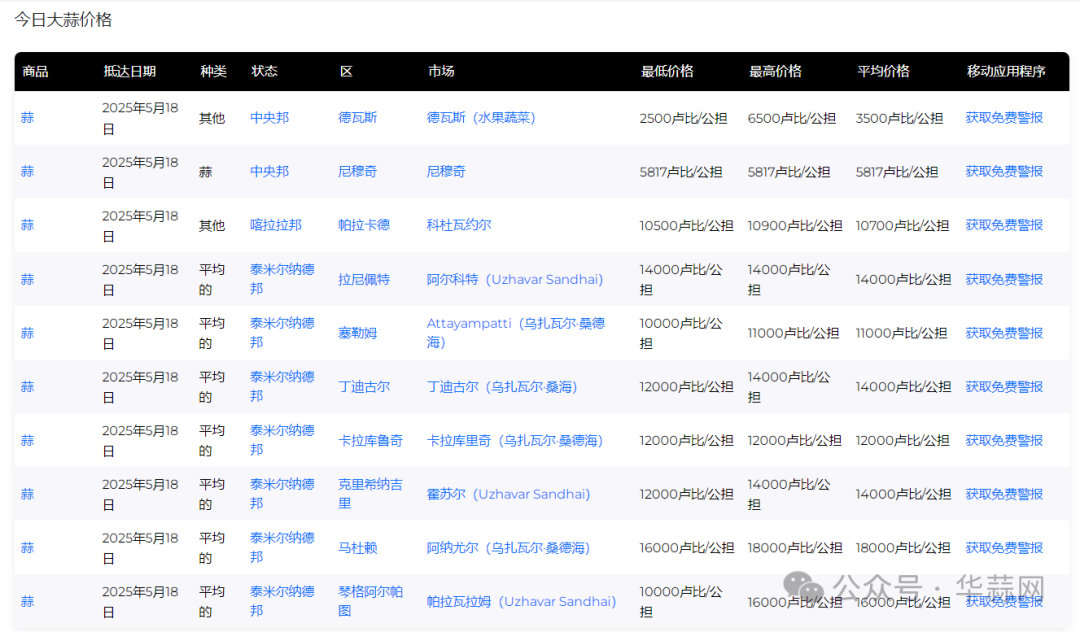Image resolution: width=1080 pixels, height=632 pixels.
Task: Open the Attayampatti market link
Action: click(515, 333)
